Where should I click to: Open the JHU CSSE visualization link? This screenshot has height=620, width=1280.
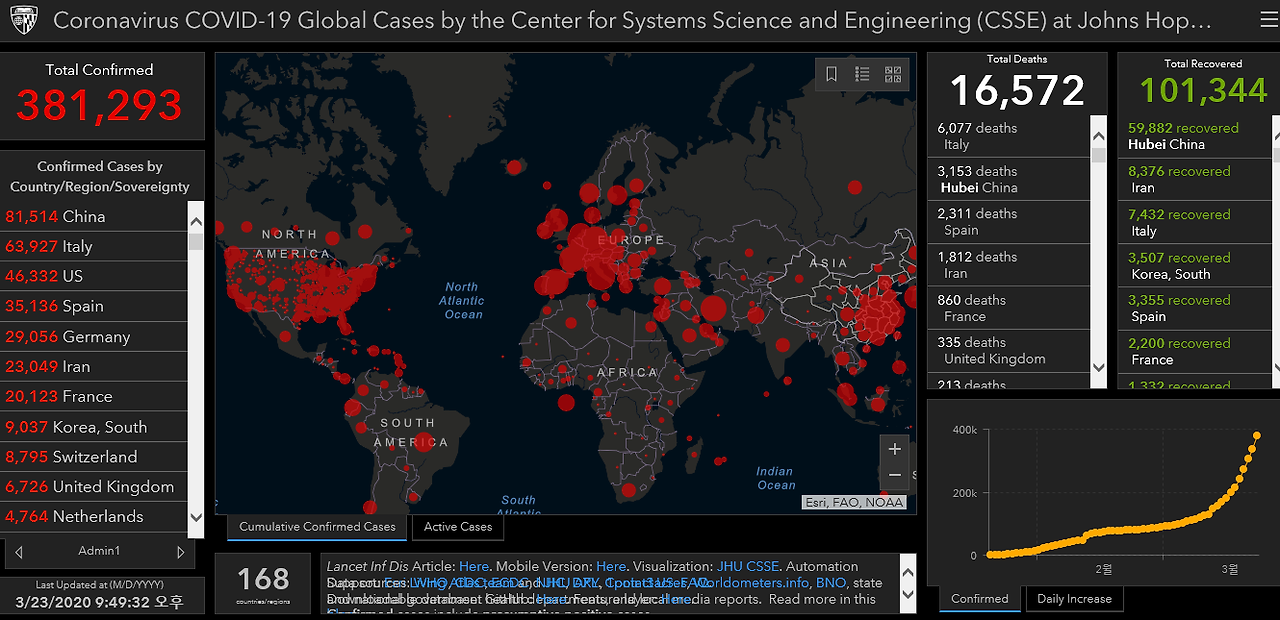(747, 567)
